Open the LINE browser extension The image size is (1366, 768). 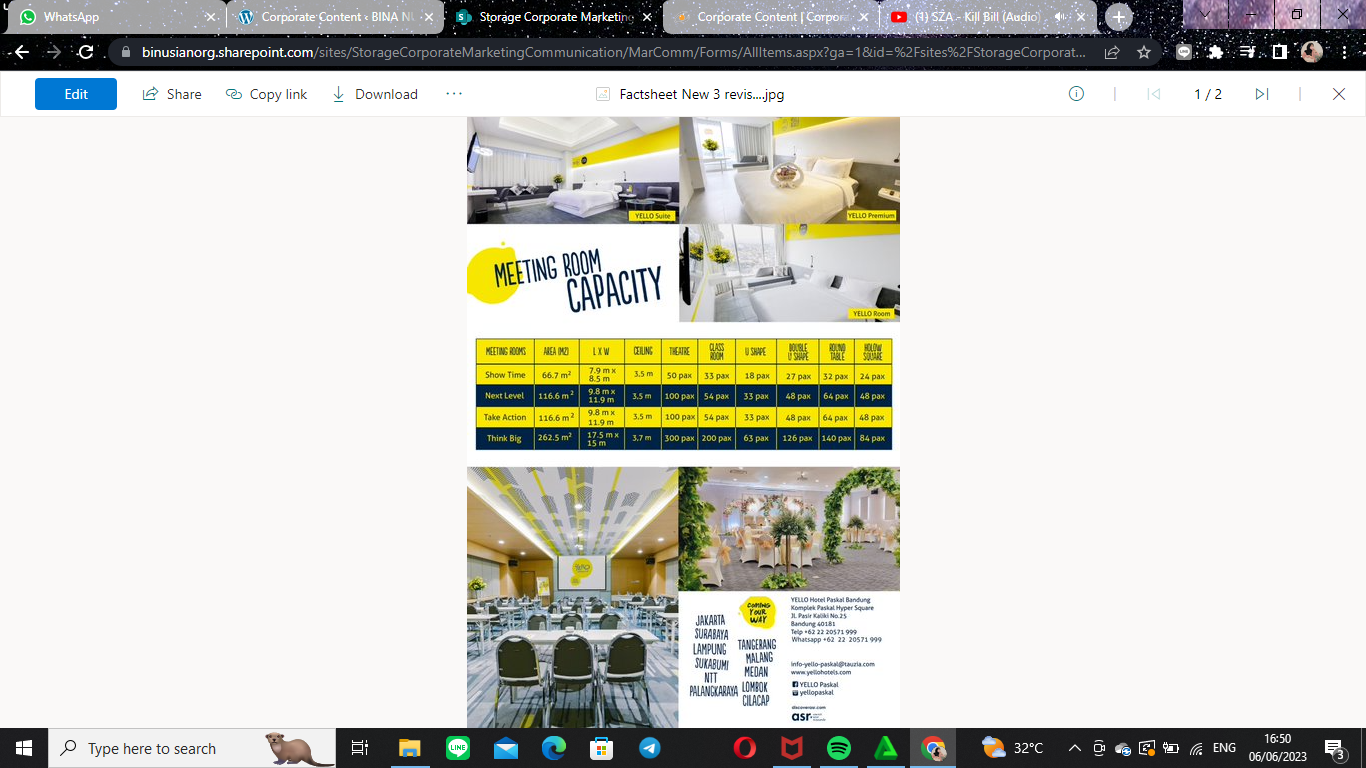coord(1184,52)
